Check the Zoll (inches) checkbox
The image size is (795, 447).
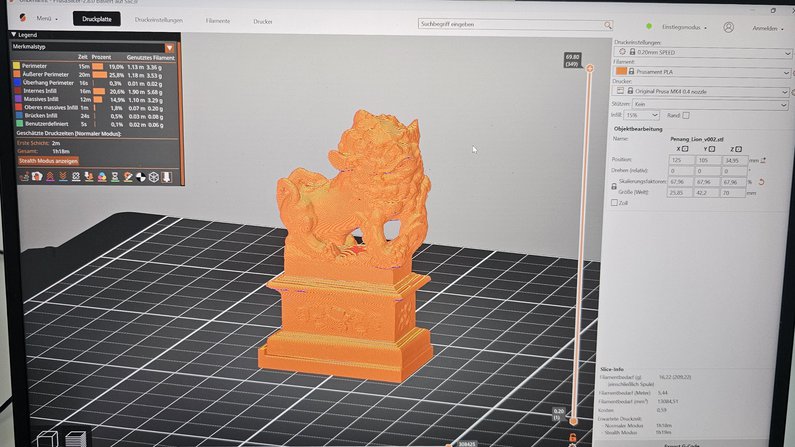pos(614,203)
